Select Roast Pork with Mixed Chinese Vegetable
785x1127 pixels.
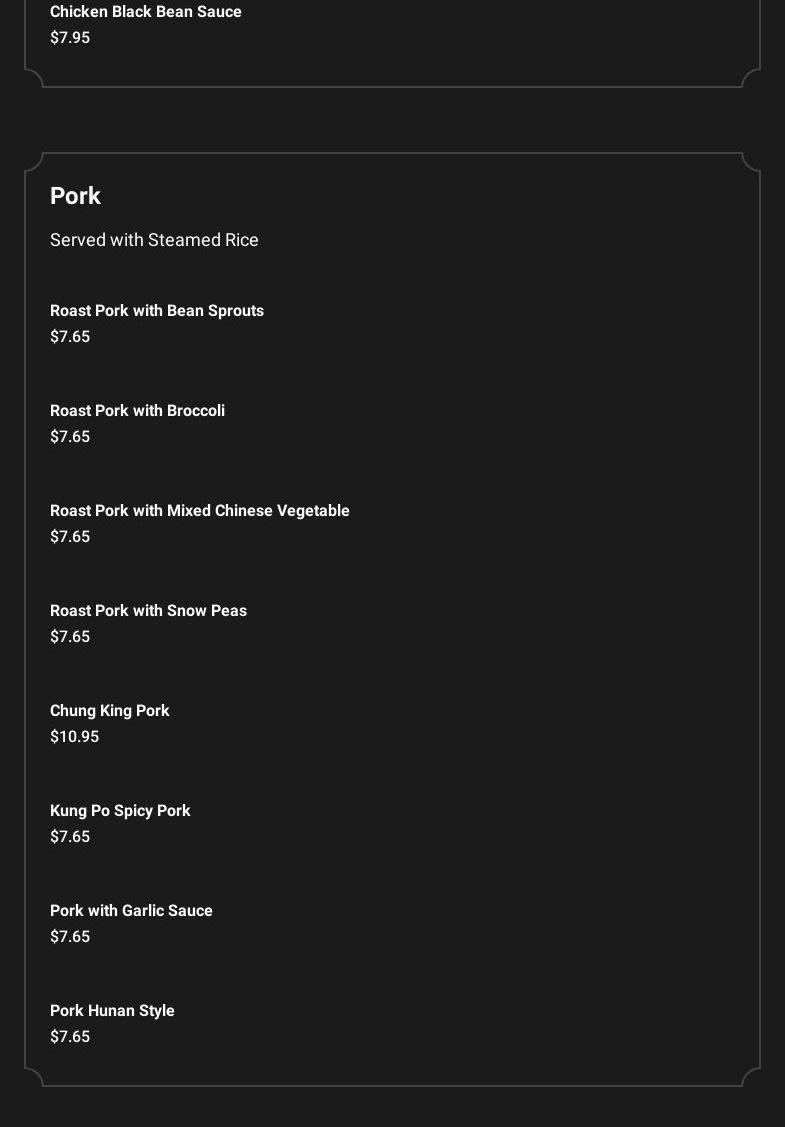(x=200, y=510)
